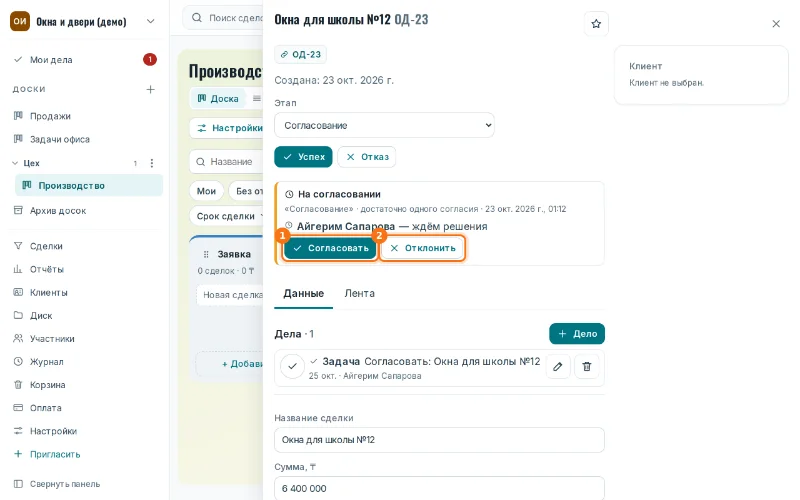Click the Клиент не выбран card
The image size is (800, 500).
701,75
